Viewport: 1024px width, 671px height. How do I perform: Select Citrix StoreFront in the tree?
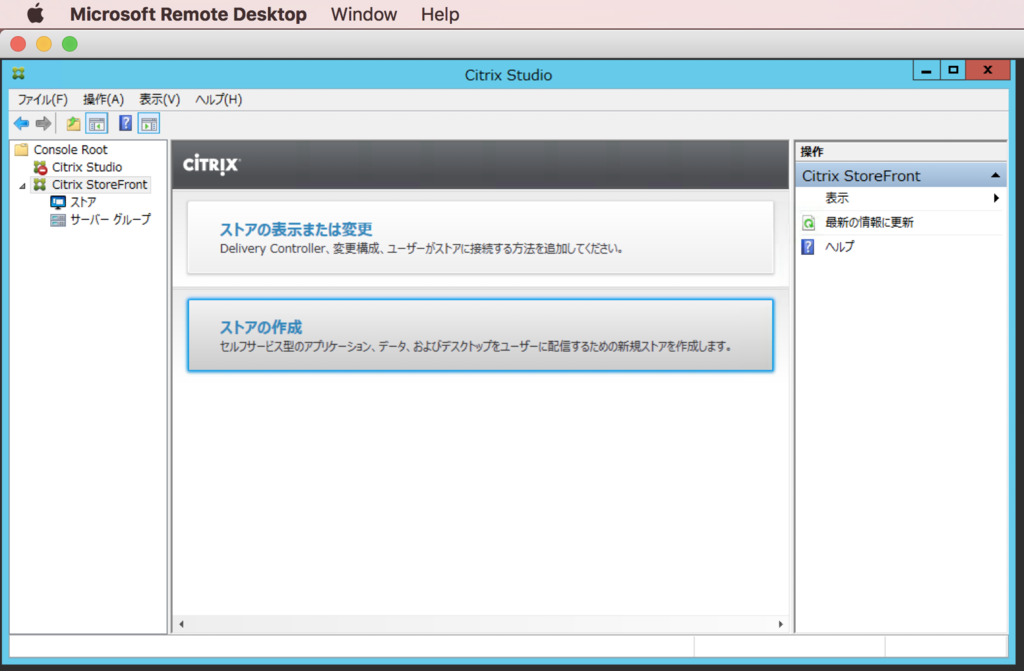(x=100, y=185)
